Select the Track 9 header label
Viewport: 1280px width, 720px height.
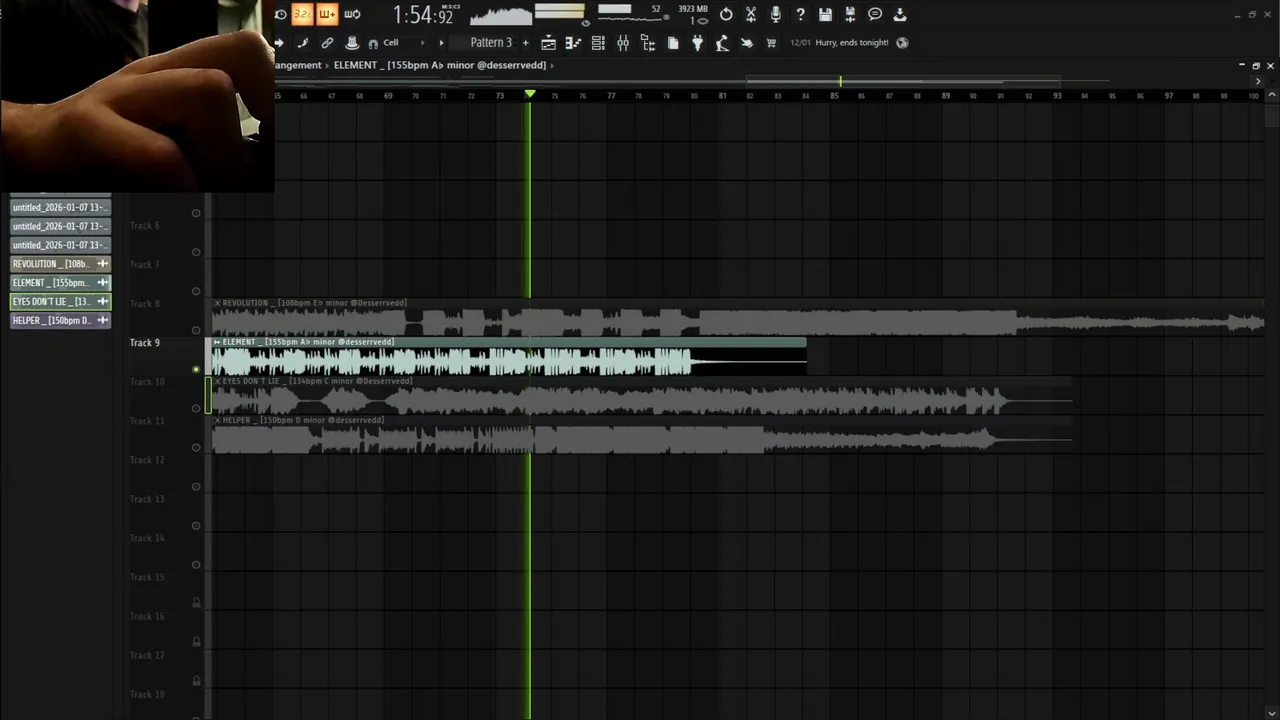pyautogui.click(x=145, y=343)
